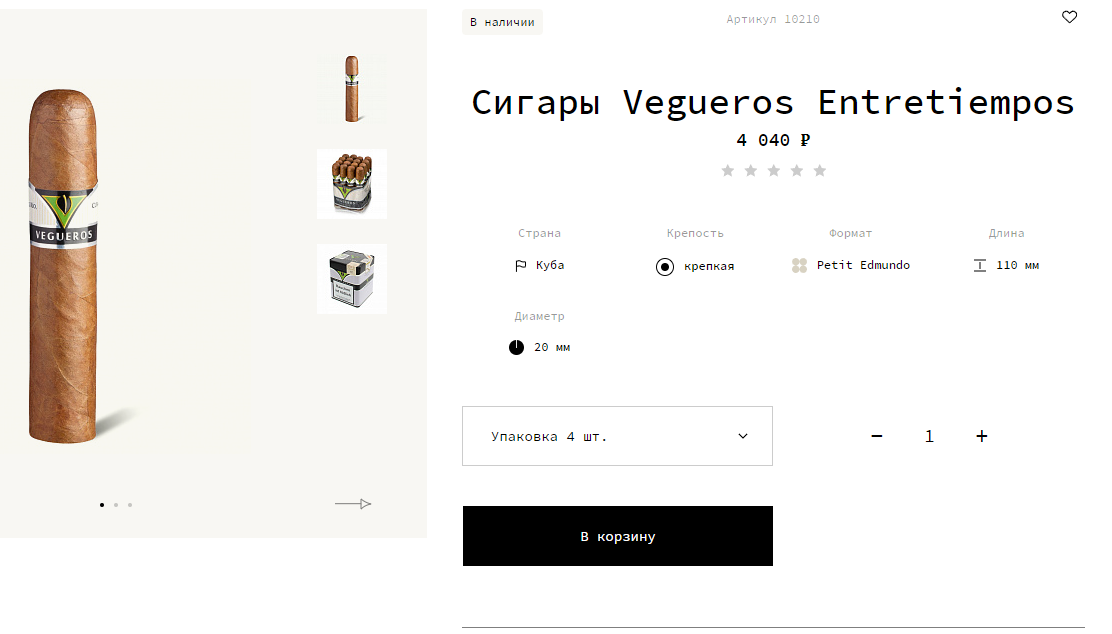Select the single cigar thumbnail
This screenshot has width=1112, height=634.
tap(352, 89)
